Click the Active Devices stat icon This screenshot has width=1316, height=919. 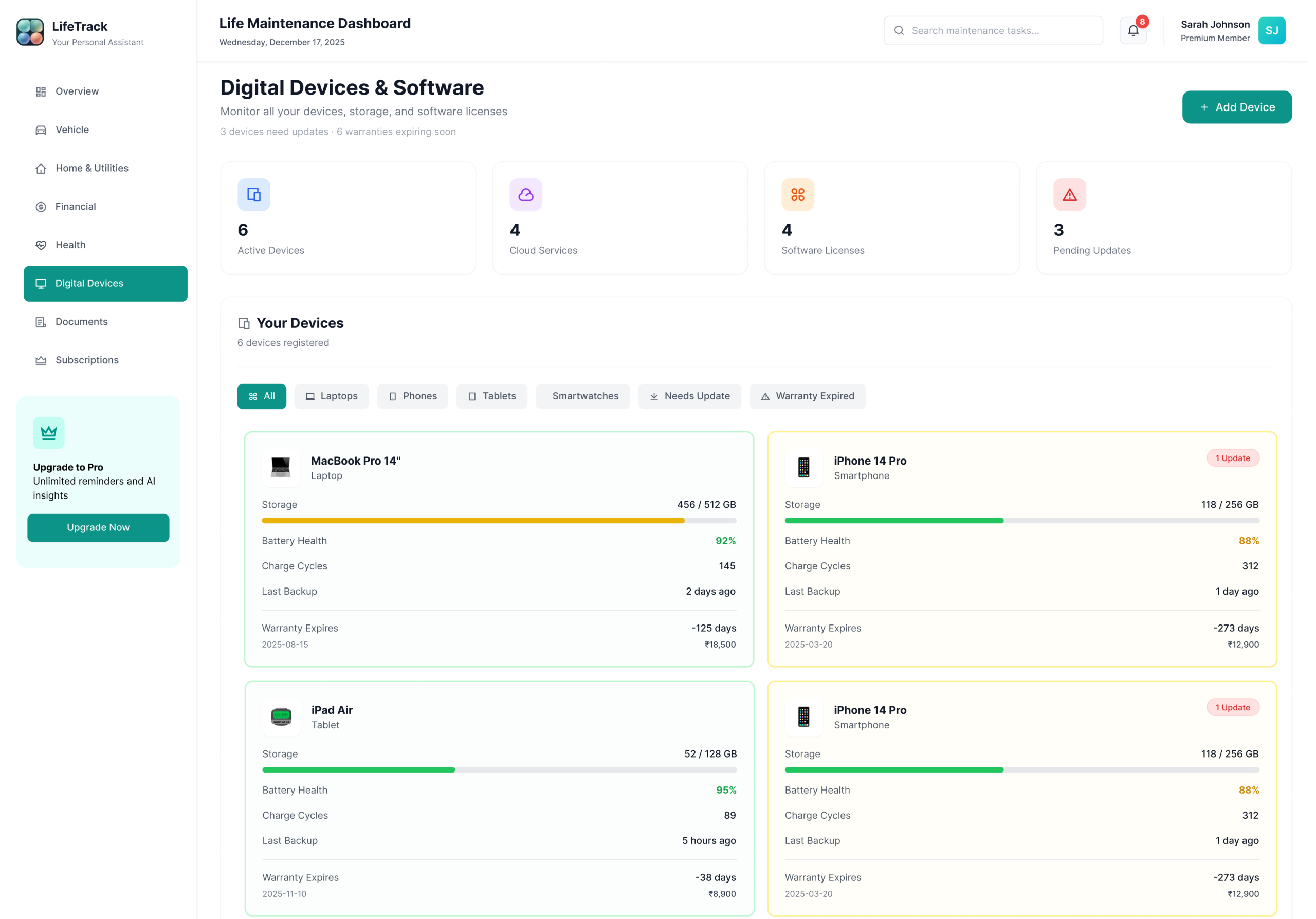click(x=254, y=195)
